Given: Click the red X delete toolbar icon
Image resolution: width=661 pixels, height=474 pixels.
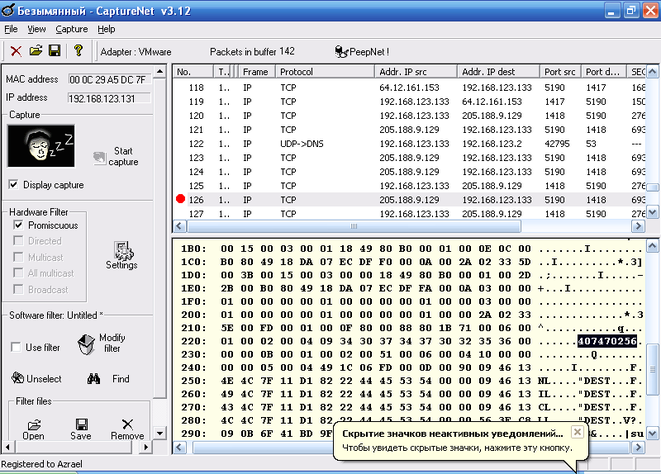Looking at the screenshot, I should click(x=16, y=51).
